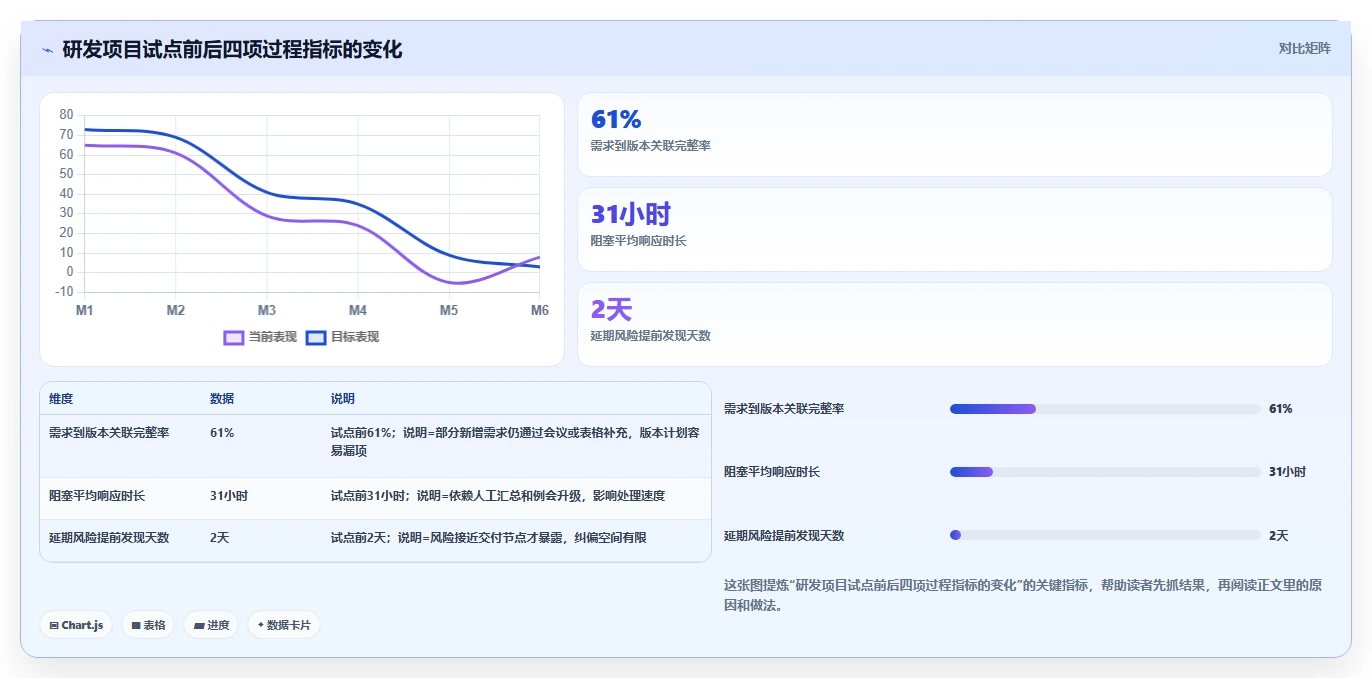Toggle the 目标表现 legend item
1372x678 pixels.
point(342,337)
